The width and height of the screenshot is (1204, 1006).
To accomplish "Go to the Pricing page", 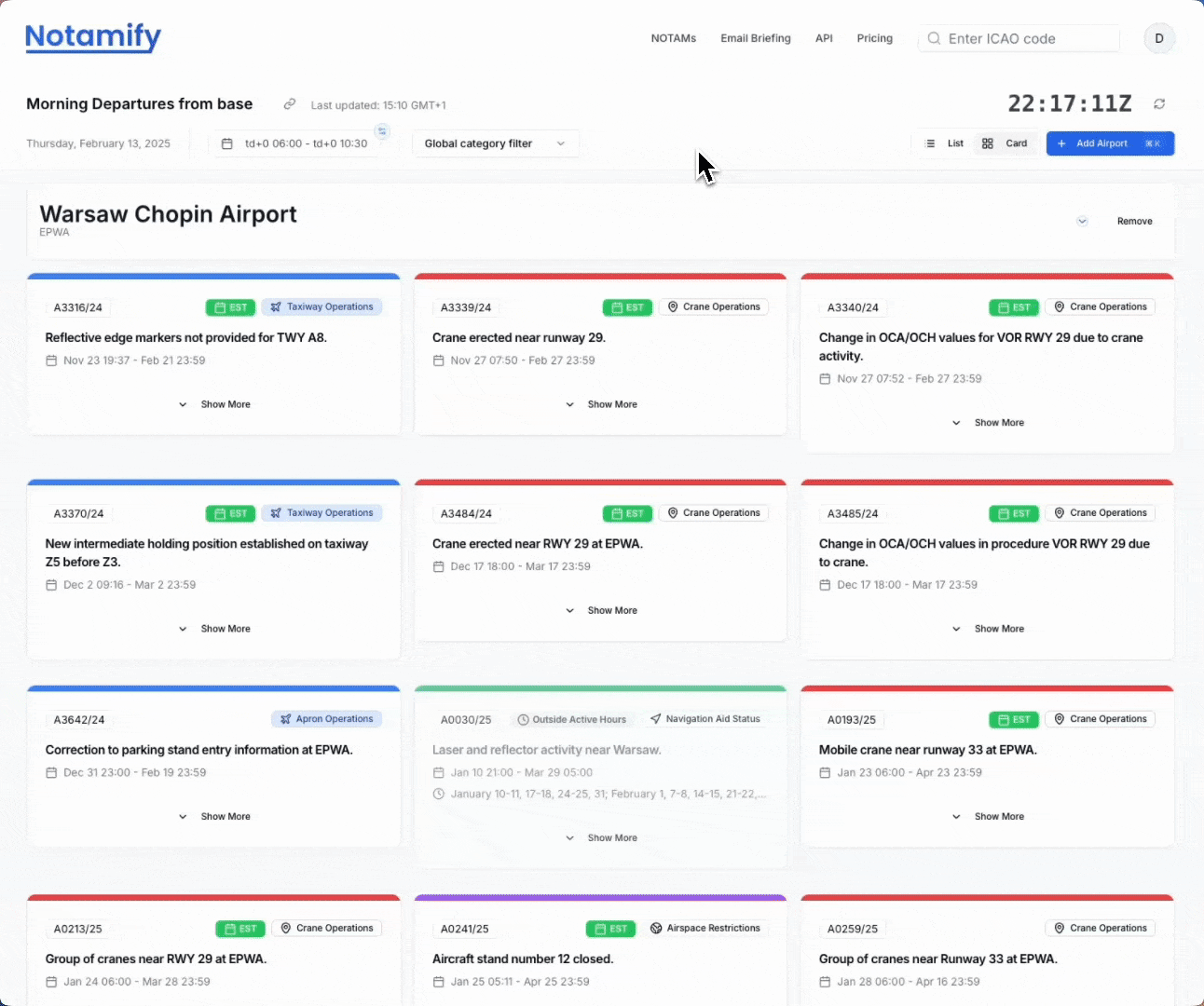I will pyautogui.click(x=874, y=38).
